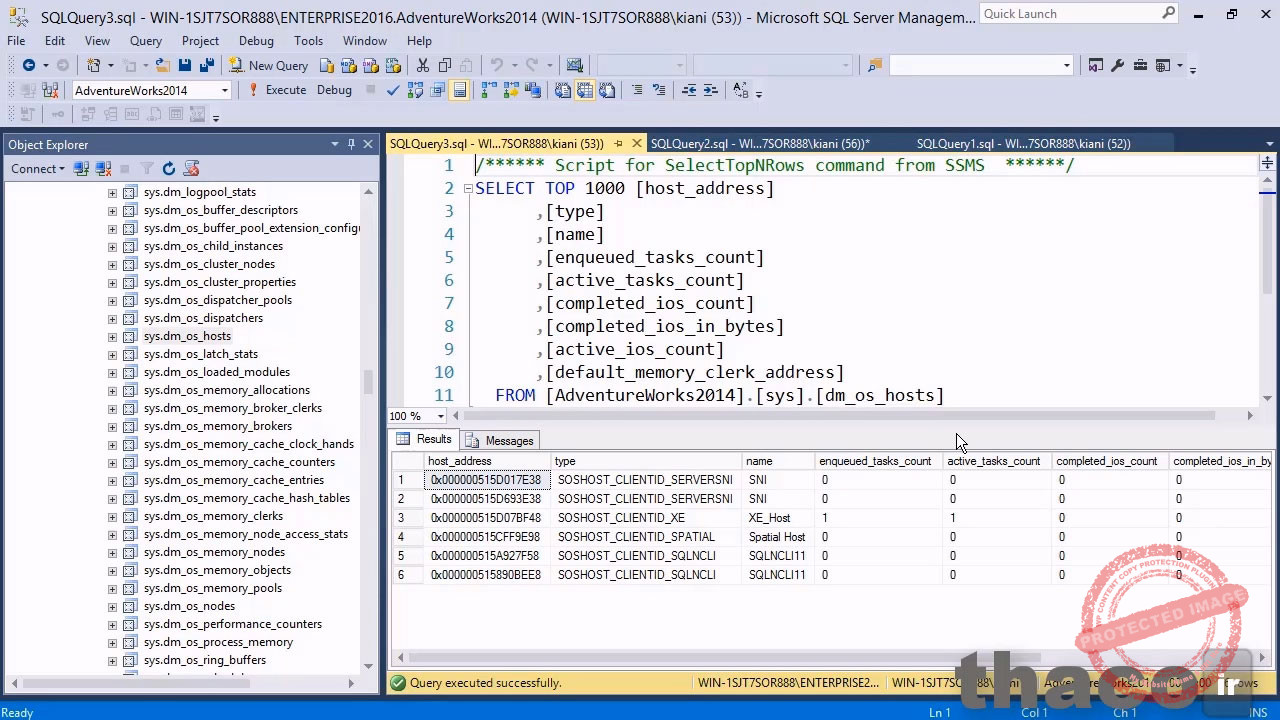
Task: Click the Increase Indent icon
Action: 711,90
